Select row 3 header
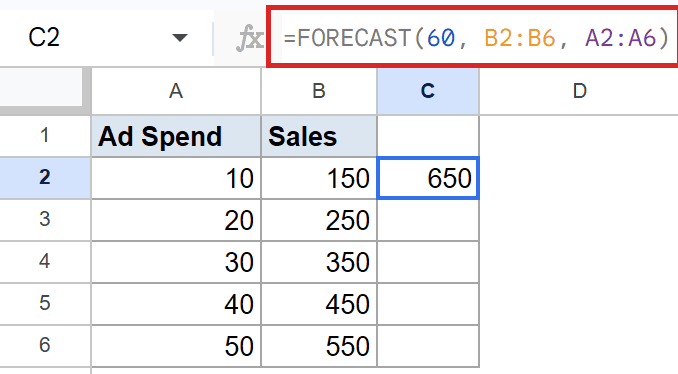Image resolution: width=678 pixels, height=374 pixels. tap(45, 220)
